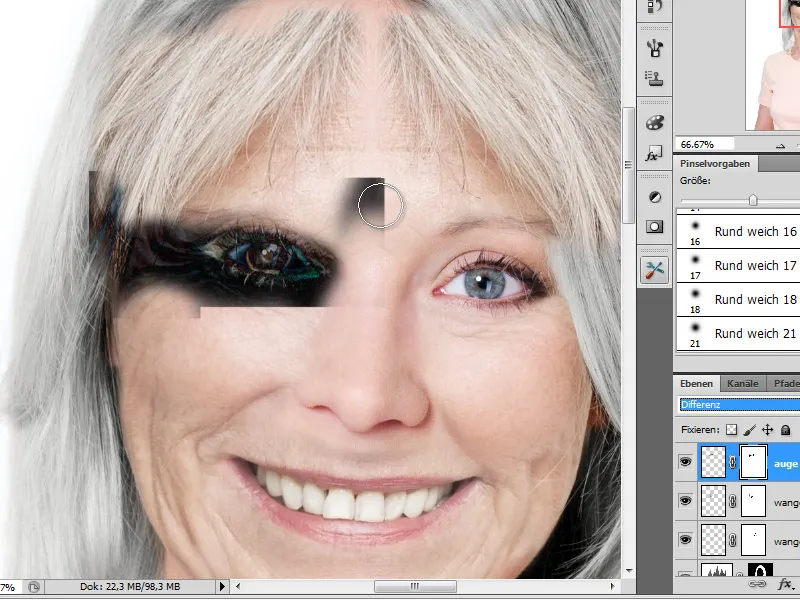Click the round status bar icon

pyautogui.click(x=34, y=587)
